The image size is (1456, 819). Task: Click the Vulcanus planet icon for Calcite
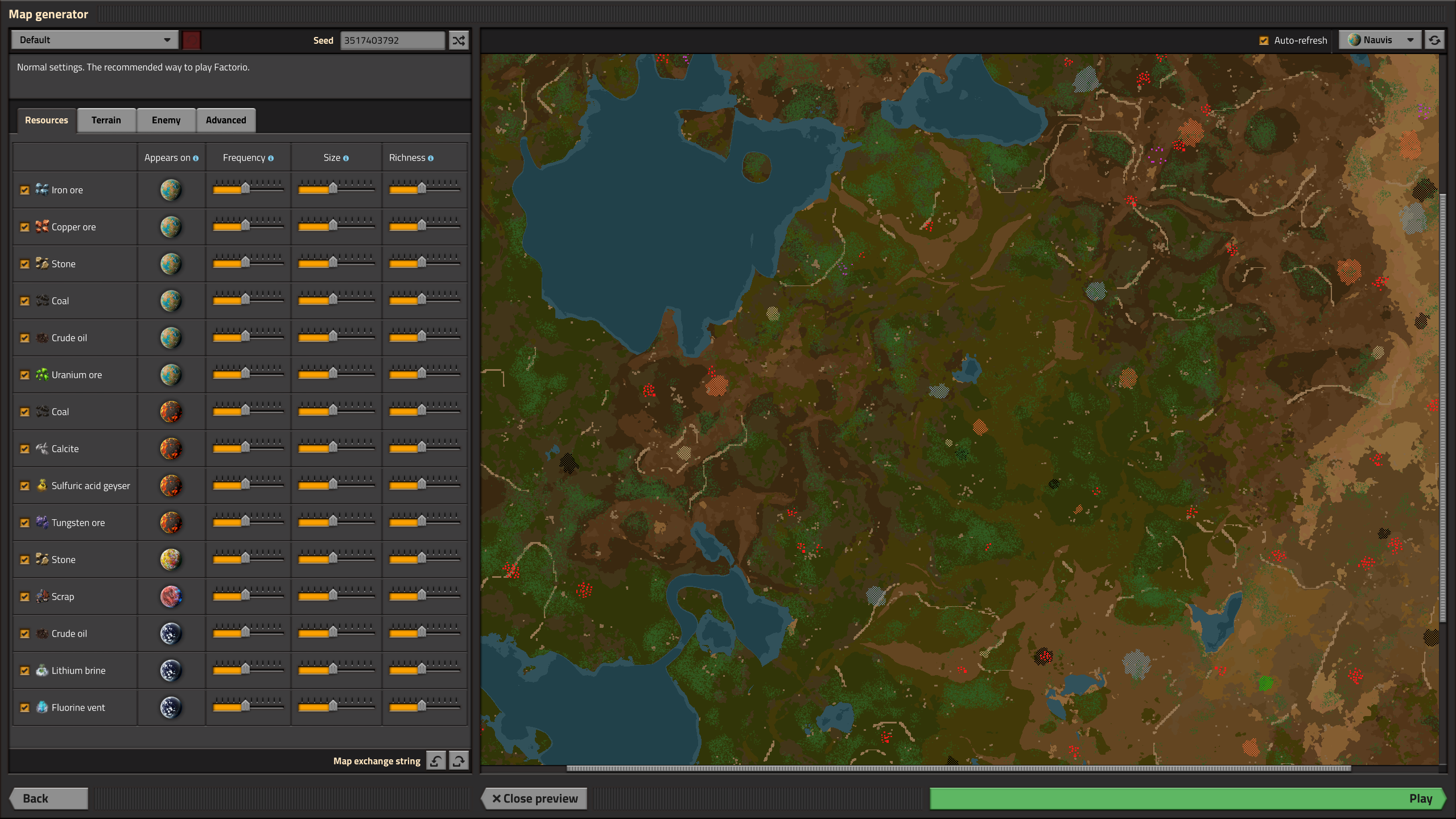pyautogui.click(x=171, y=449)
